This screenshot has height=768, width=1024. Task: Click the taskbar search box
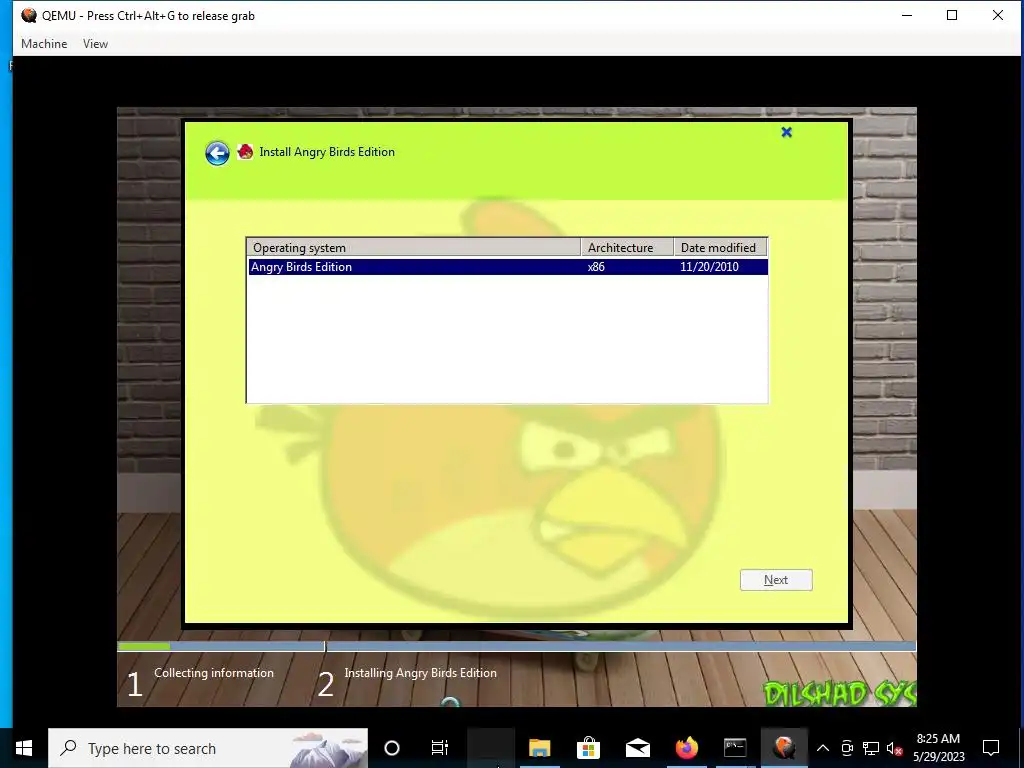coord(208,748)
